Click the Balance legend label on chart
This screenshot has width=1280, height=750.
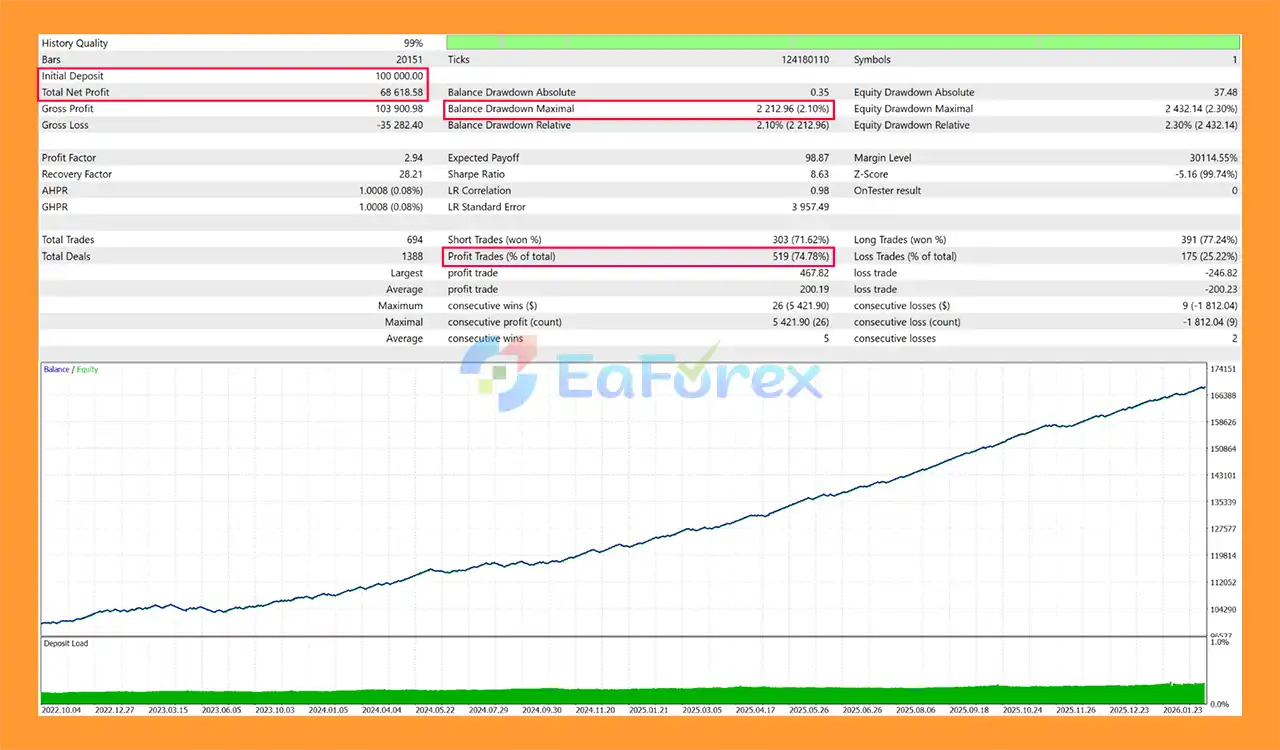(x=56, y=370)
